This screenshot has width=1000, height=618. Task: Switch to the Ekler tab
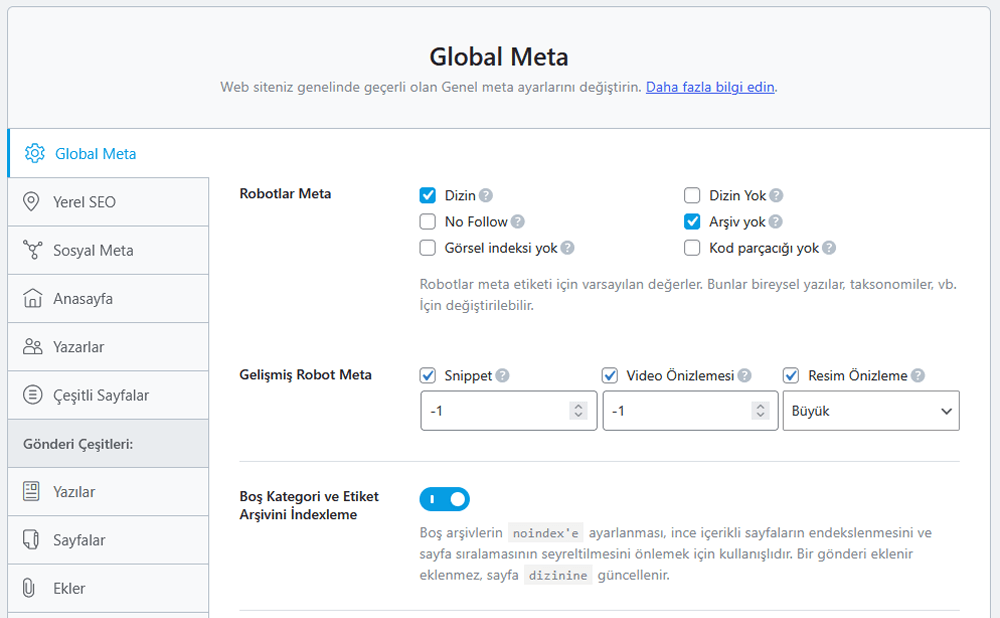pos(108,588)
